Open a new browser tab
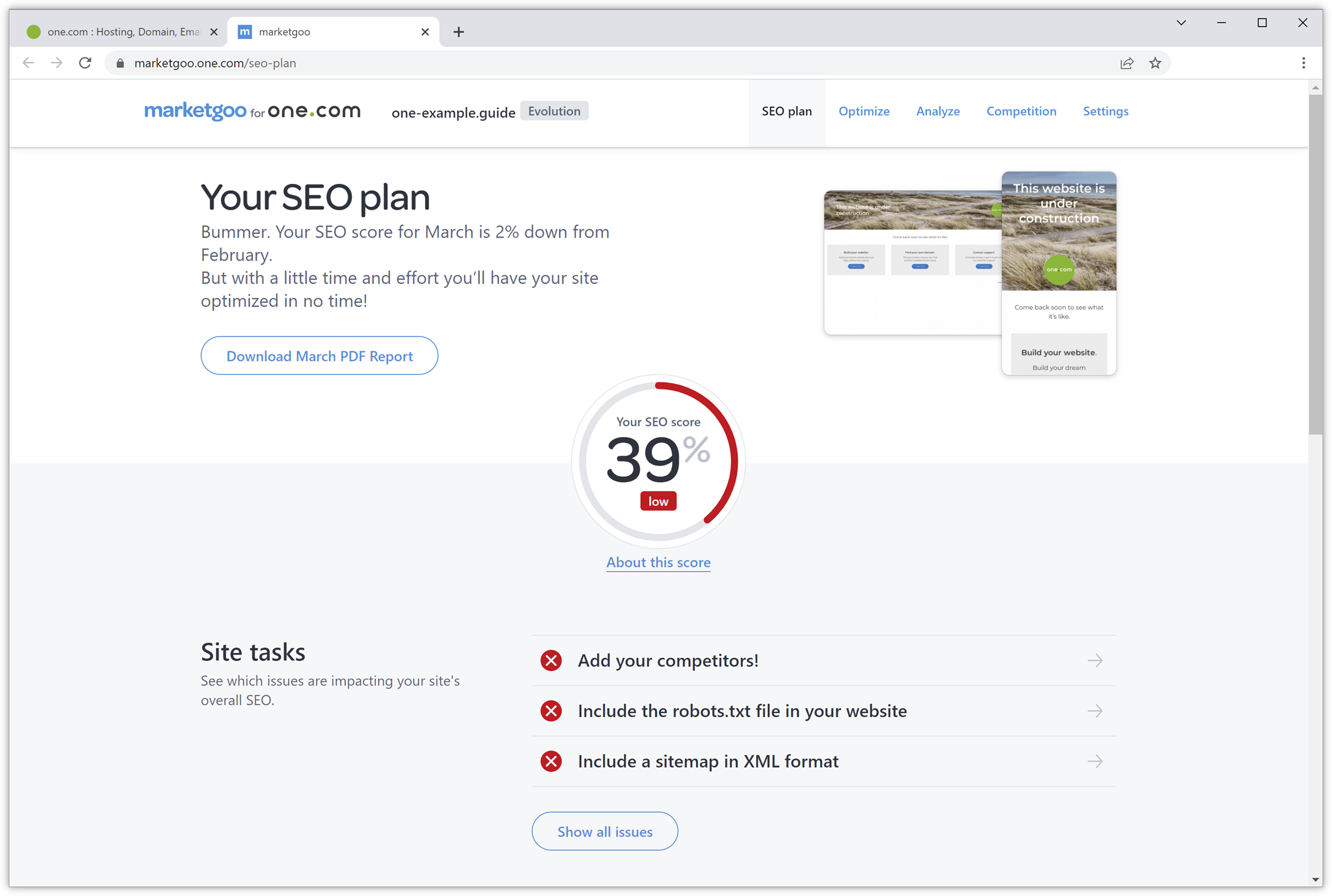The image size is (1332, 896). 459,32
